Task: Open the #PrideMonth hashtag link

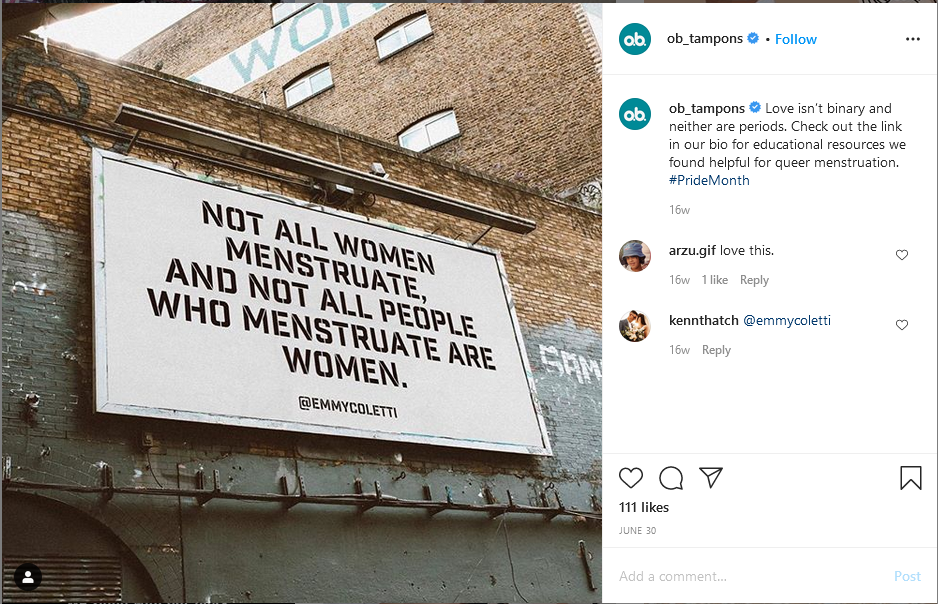Action: coord(709,181)
